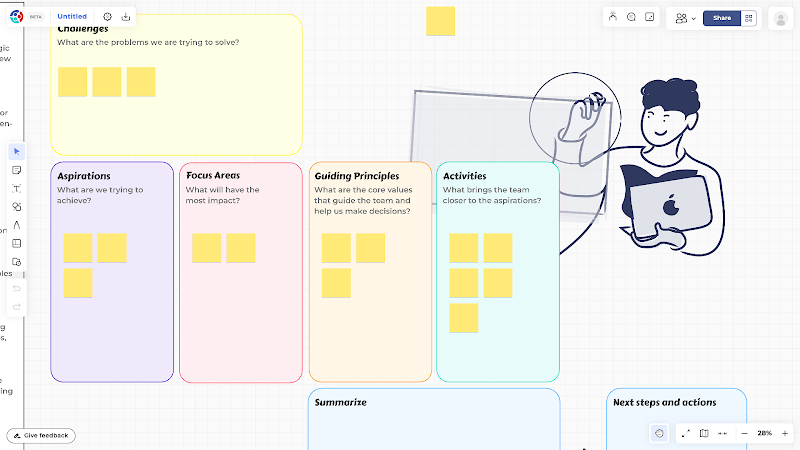Click 'What will have the most impact?' text
Image resolution: width=800 pixels, height=450 pixels.
[222, 195]
